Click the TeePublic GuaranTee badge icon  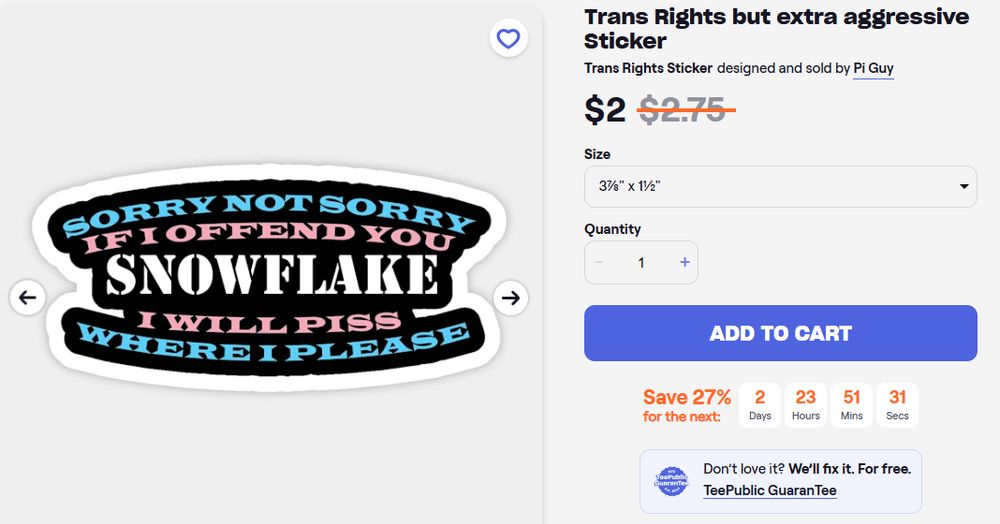pos(672,480)
